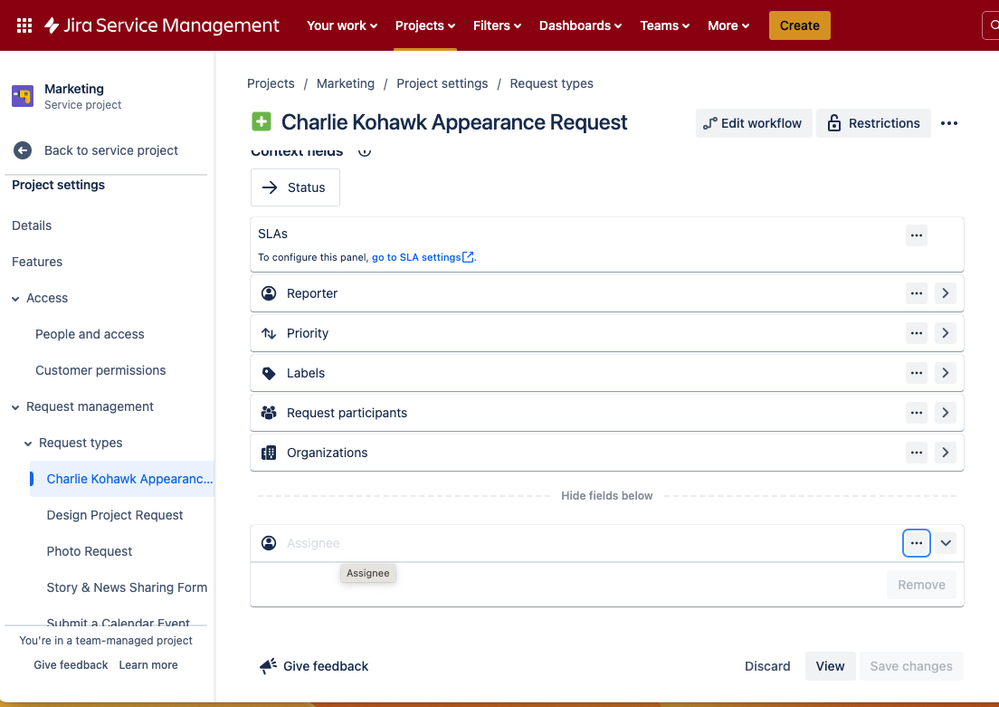The image size is (999, 707).
Task: Click the Jira Service Management logo
Action: pyautogui.click(x=162, y=25)
